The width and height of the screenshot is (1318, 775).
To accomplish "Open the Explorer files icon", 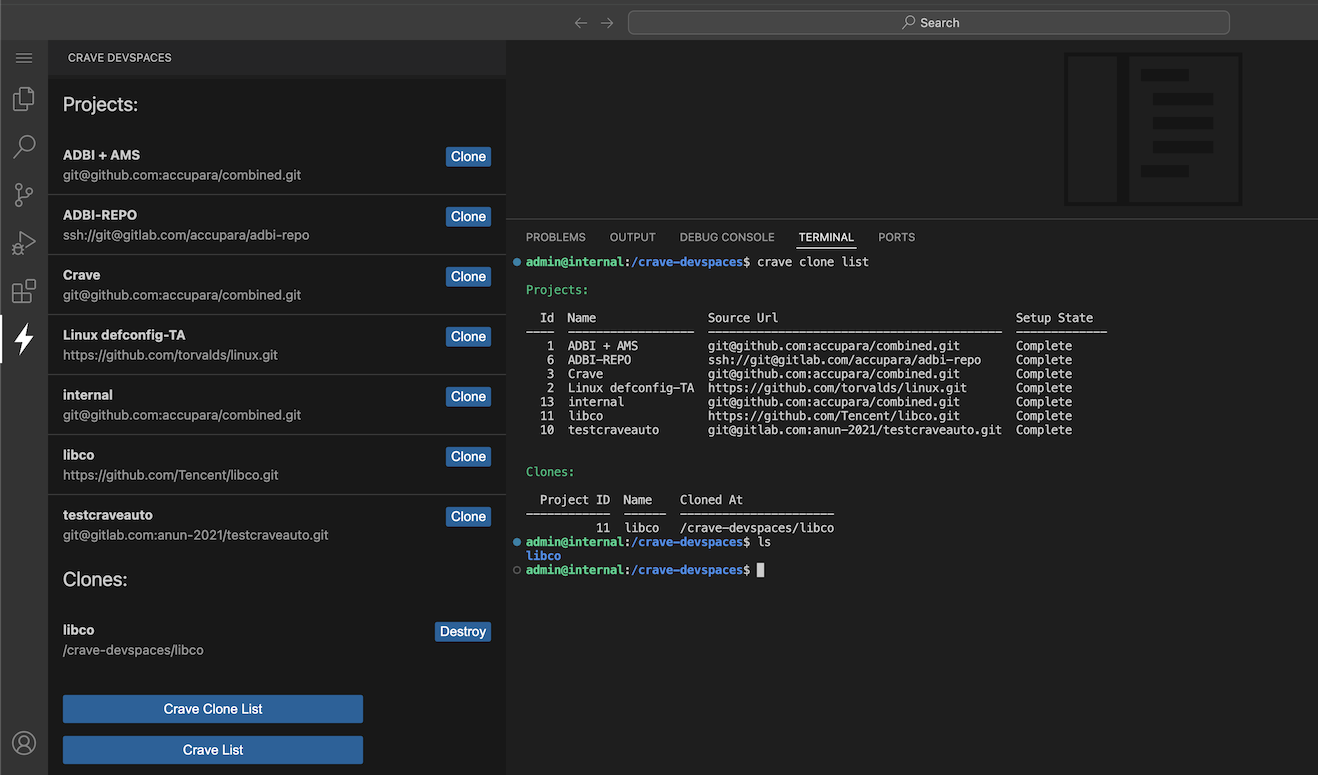I will pos(24,99).
